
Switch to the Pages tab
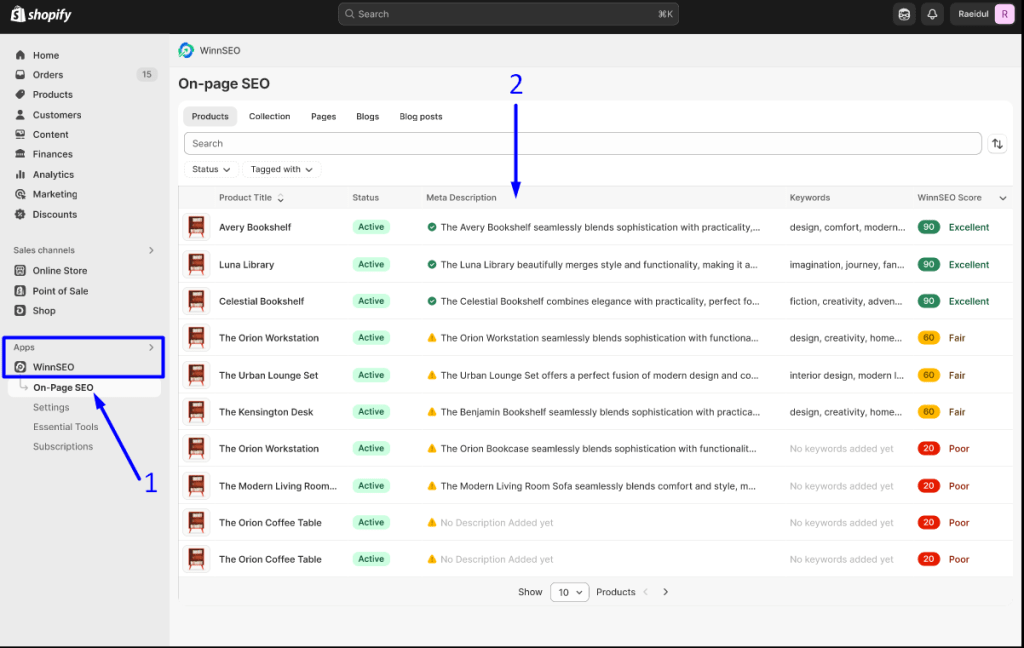(x=323, y=116)
